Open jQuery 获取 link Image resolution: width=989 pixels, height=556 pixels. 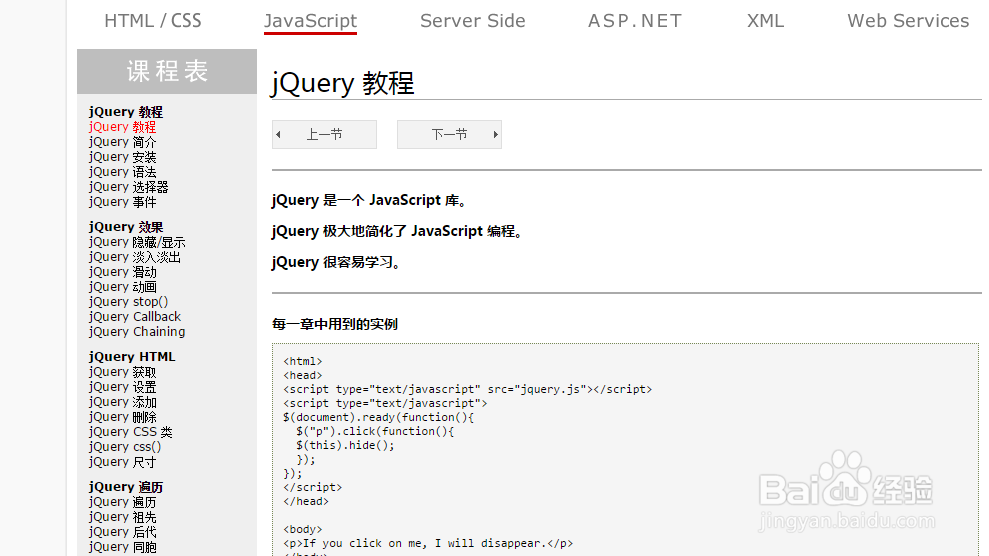coord(122,372)
